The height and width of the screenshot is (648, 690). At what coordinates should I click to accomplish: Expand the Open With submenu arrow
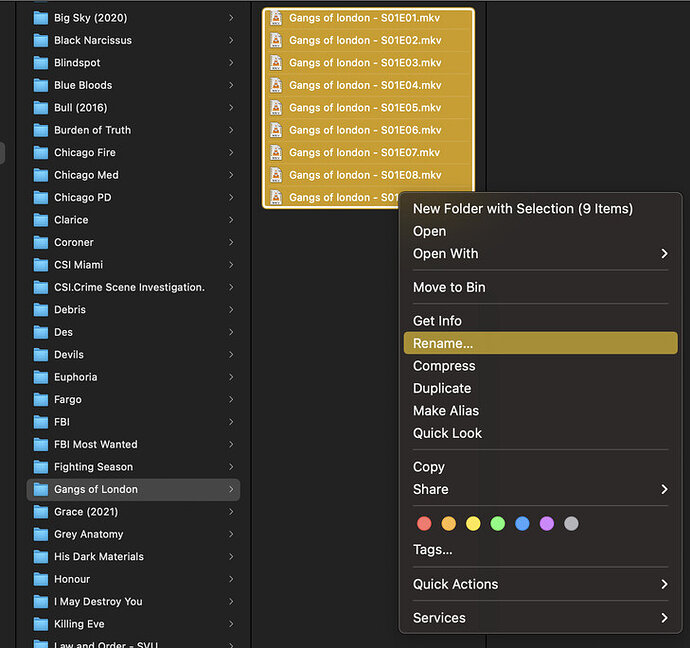pos(664,254)
